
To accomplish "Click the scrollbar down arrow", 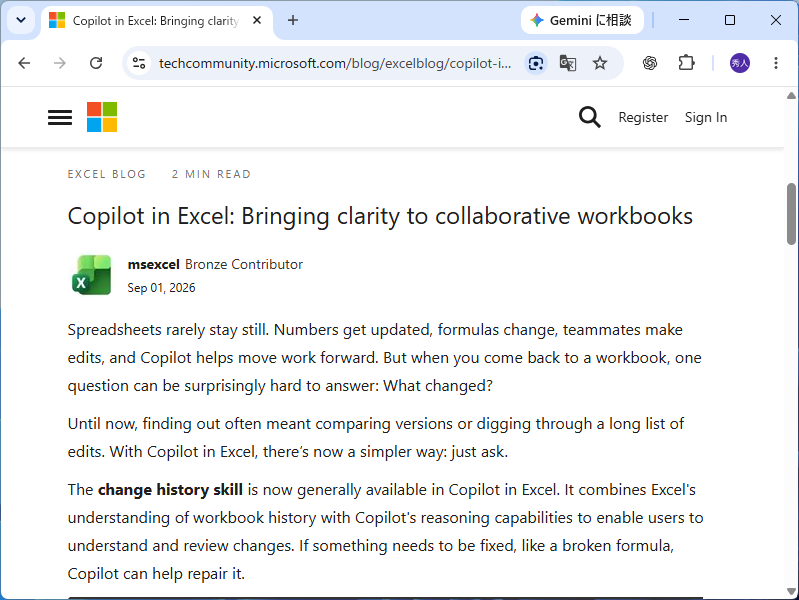I will [x=791, y=591].
